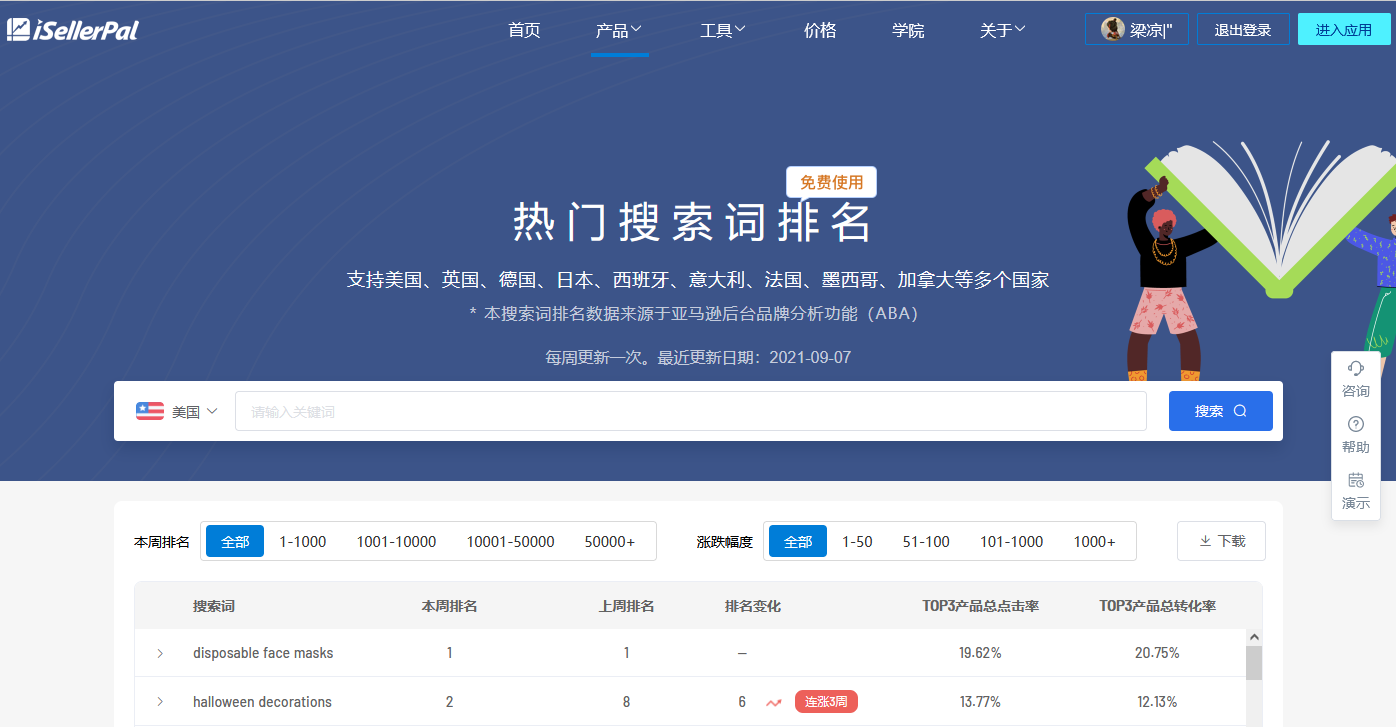Click the 搜索 search button
Screen dimensions: 1396x727
pos(1221,411)
